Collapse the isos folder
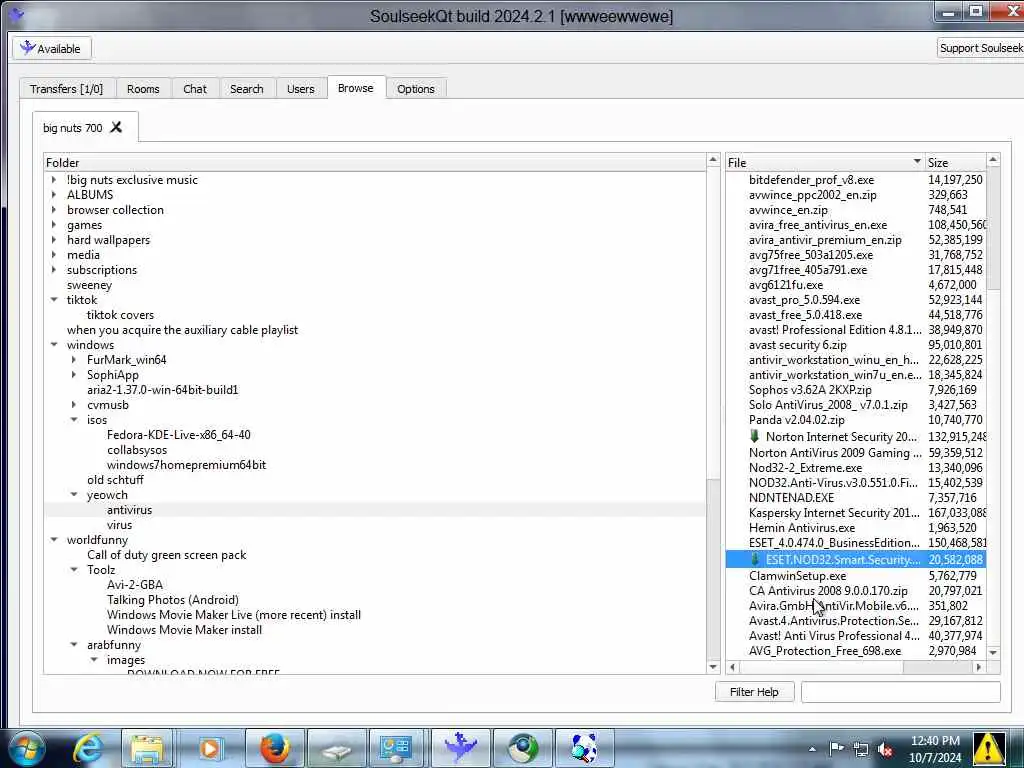This screenshot has width=1024, height=768. (74, 420)
